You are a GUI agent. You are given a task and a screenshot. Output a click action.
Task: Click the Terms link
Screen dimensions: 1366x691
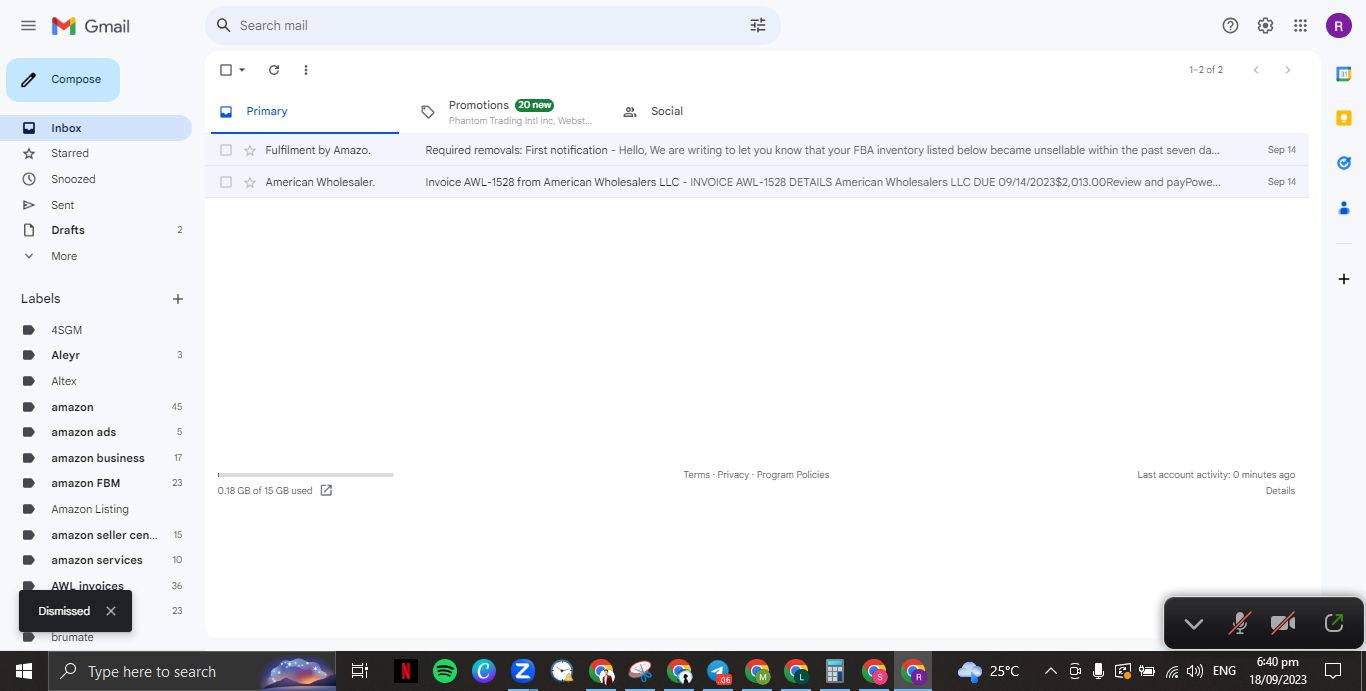pos(696,475)
